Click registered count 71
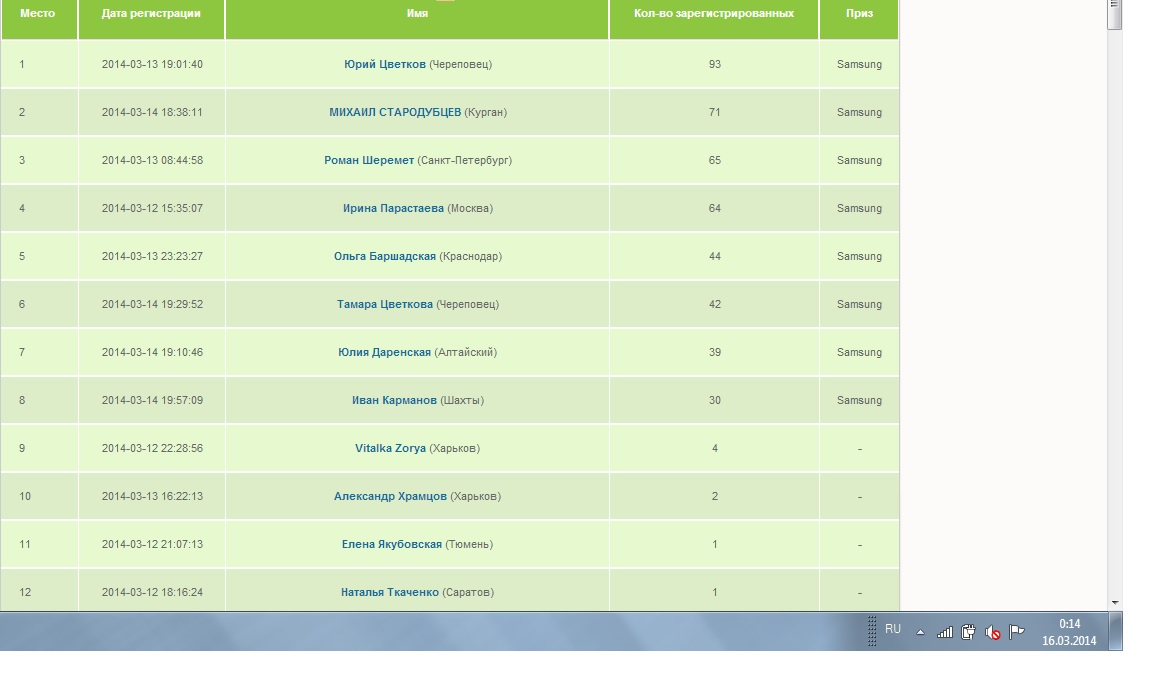This screenshot has width=1156, height=675. click(x=714, y=112)
